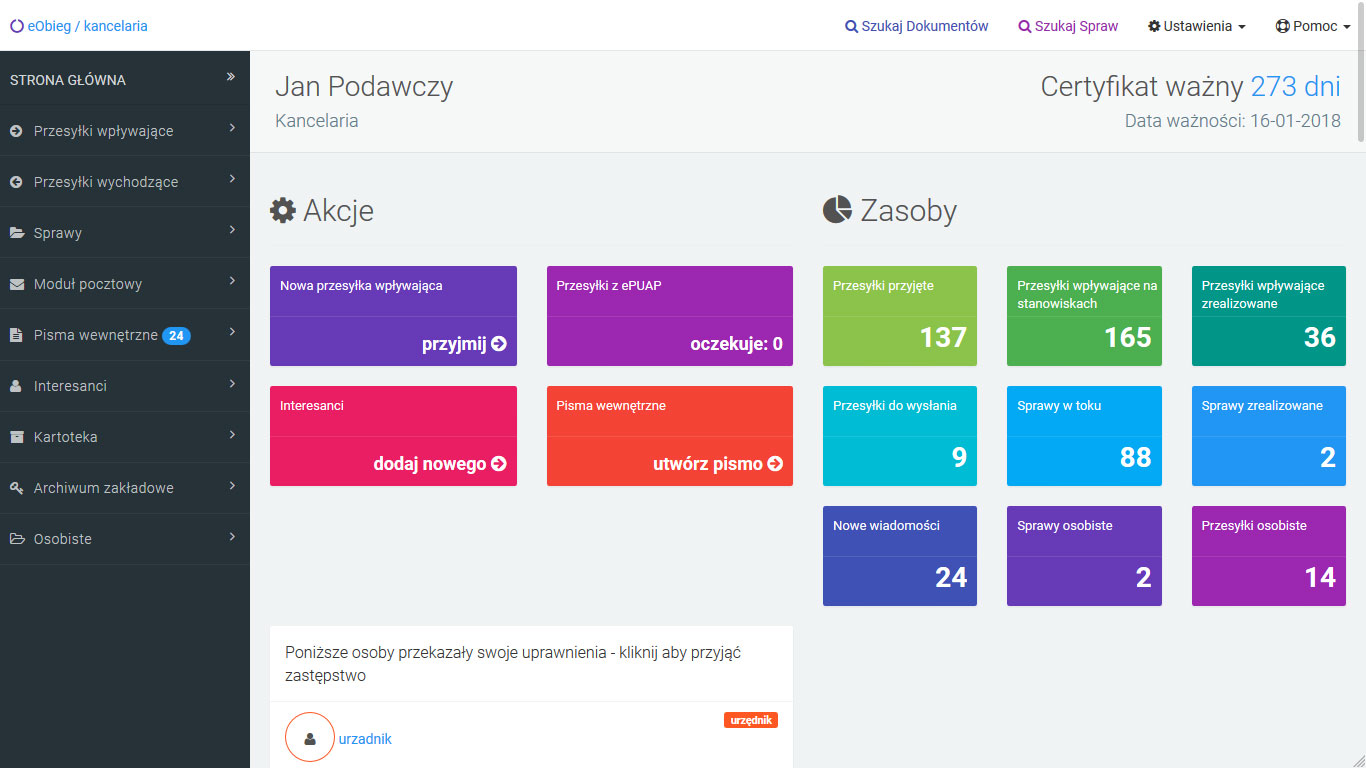
Task: Expand the Sprawy sidebar section chevron
Action: pos(231,230)
